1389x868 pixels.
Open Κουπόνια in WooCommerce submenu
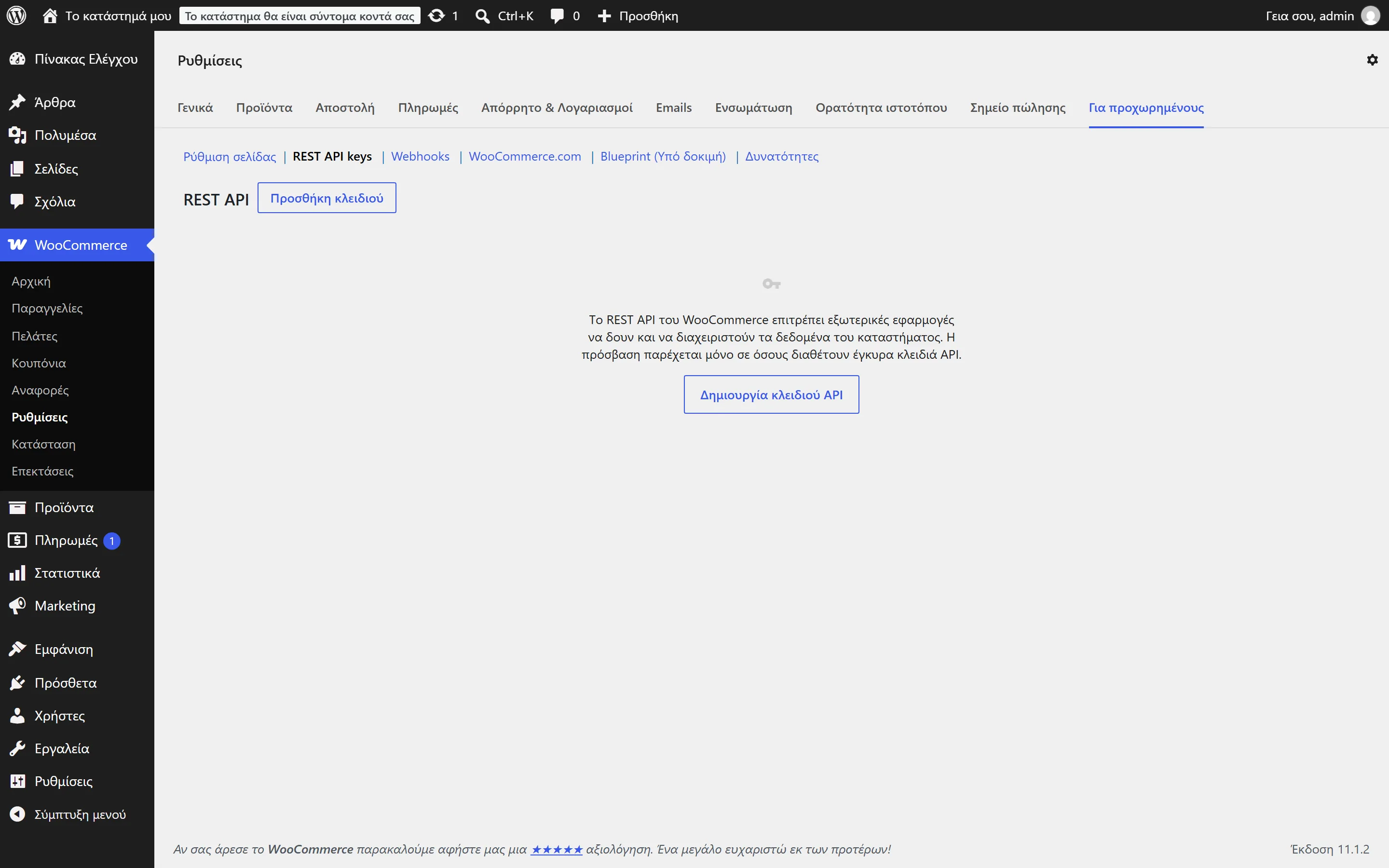click(x=39, y=363)
